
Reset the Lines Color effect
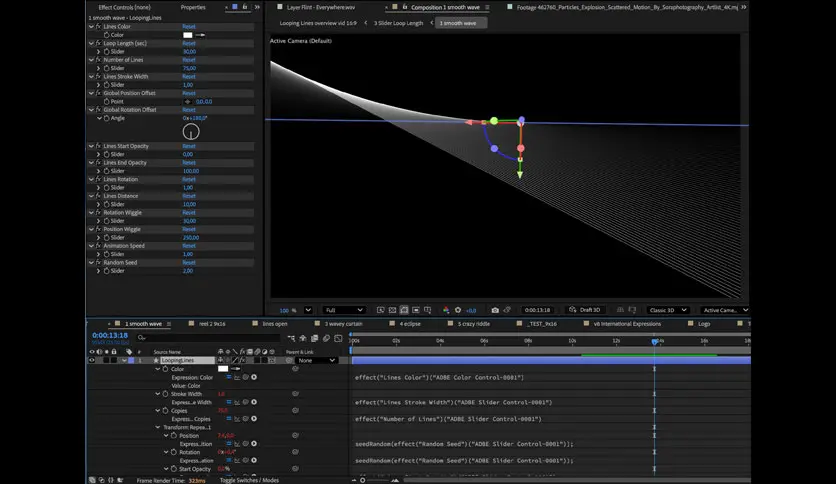189,26
